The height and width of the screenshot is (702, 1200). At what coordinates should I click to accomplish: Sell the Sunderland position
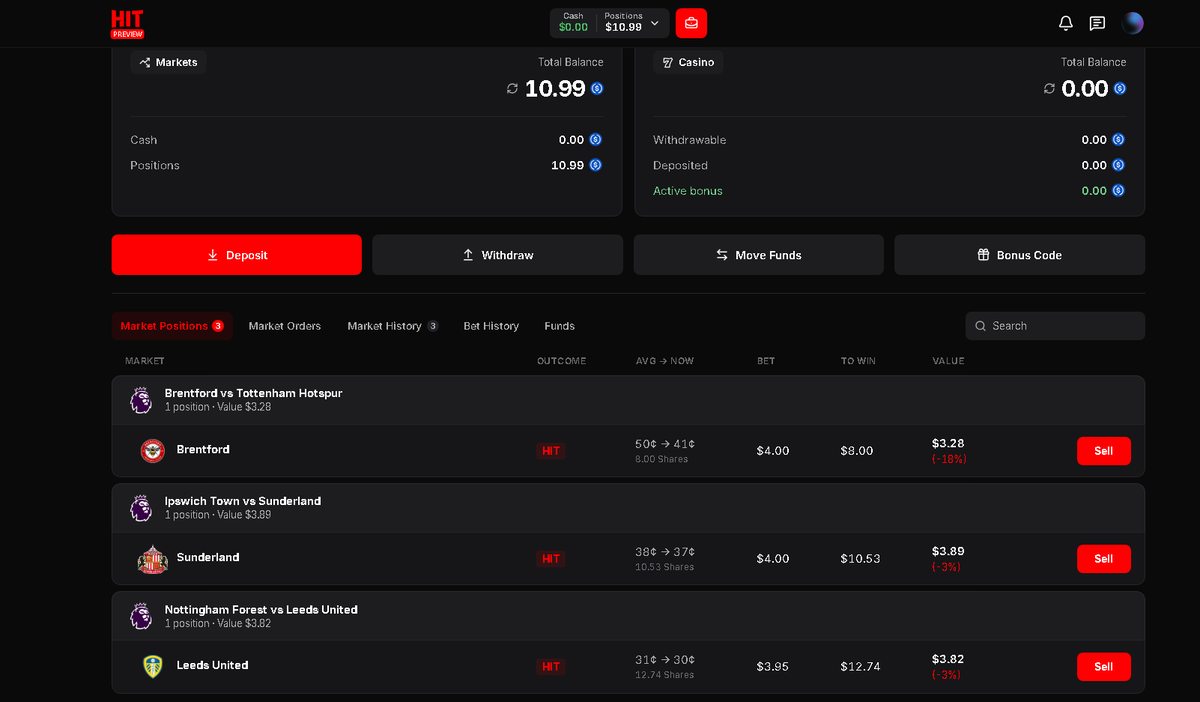(x=1103, y=559)
